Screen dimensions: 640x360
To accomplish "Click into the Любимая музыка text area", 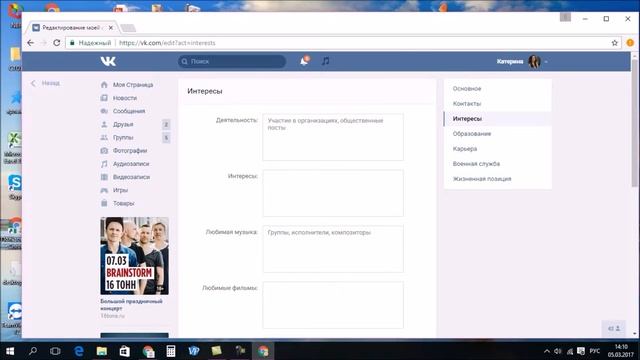I will coord(333,249).
